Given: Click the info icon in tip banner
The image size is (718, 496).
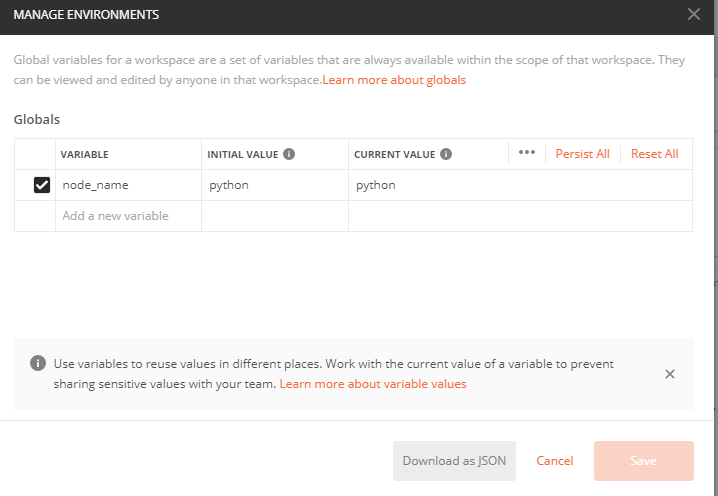Looking at the screenshot, I should pyautogui.click(x=38, y=364).
